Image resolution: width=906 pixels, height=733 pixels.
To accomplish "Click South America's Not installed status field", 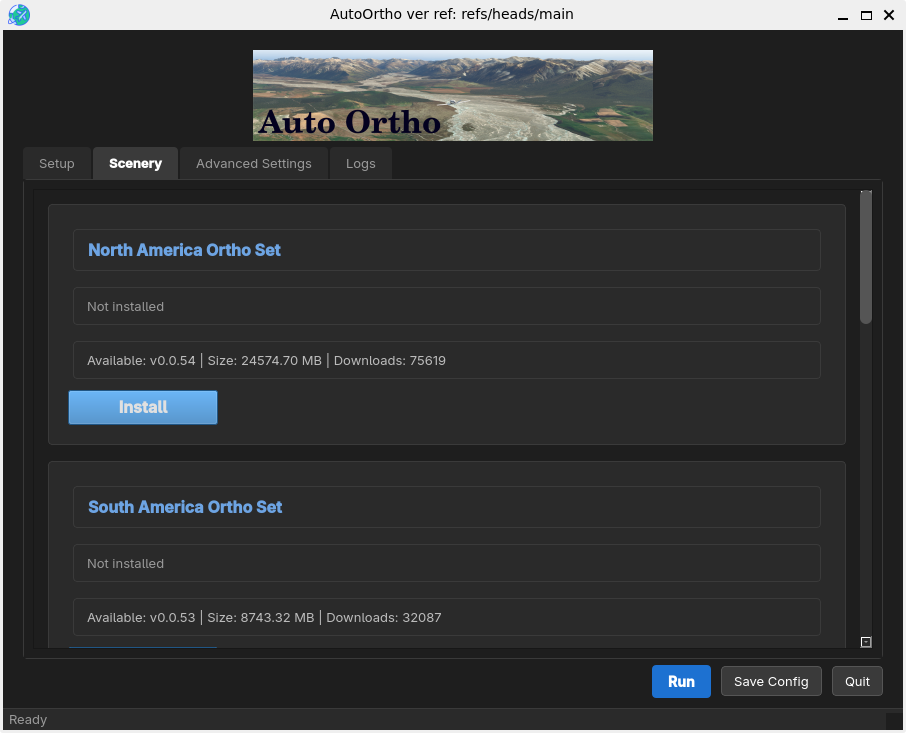I will (x=446, y=563).
